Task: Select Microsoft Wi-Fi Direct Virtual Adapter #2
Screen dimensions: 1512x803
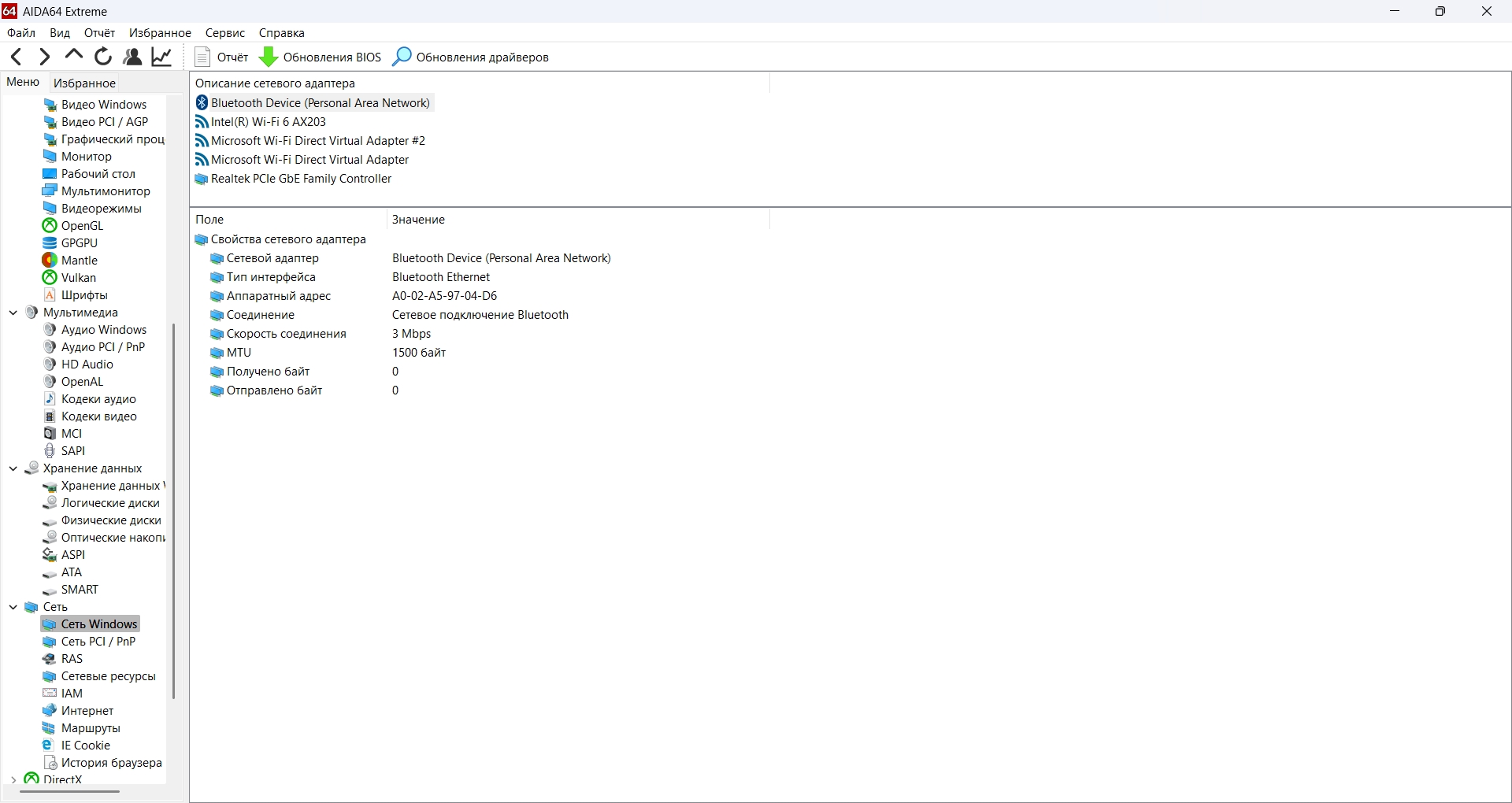Action: (x=311, y=141)
